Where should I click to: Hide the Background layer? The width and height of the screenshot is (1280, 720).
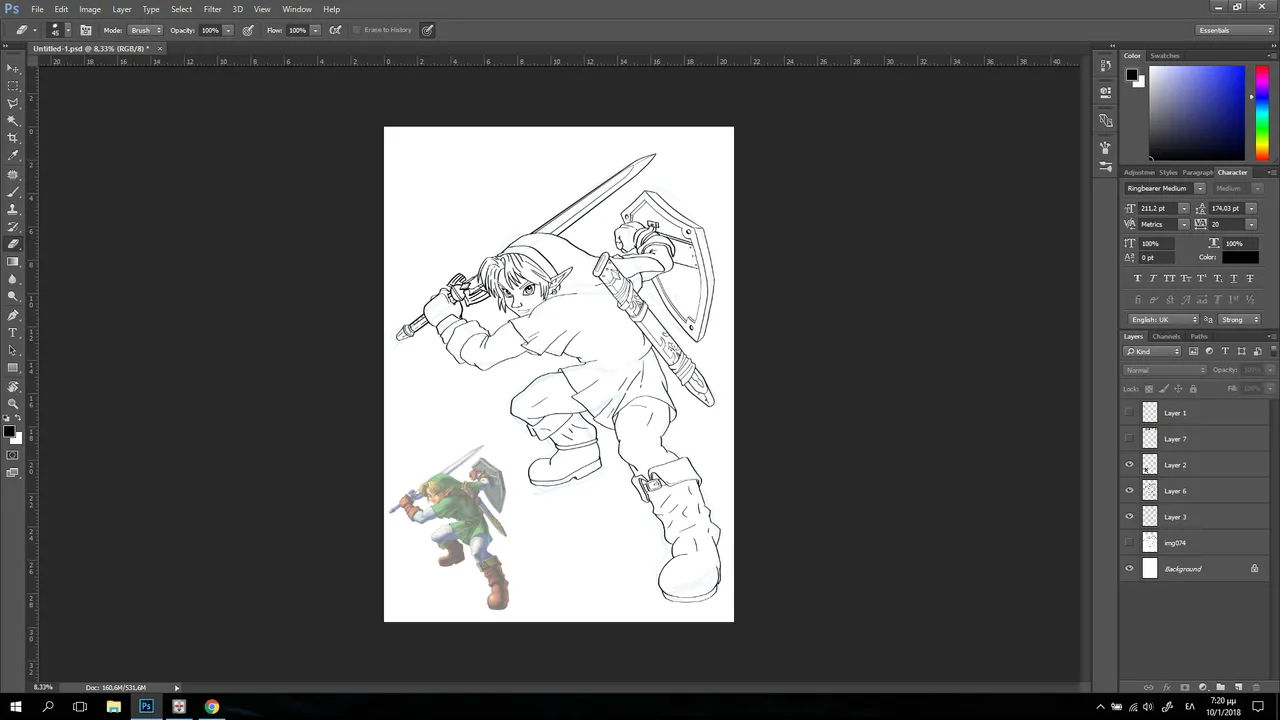(x=1130, y=568)
